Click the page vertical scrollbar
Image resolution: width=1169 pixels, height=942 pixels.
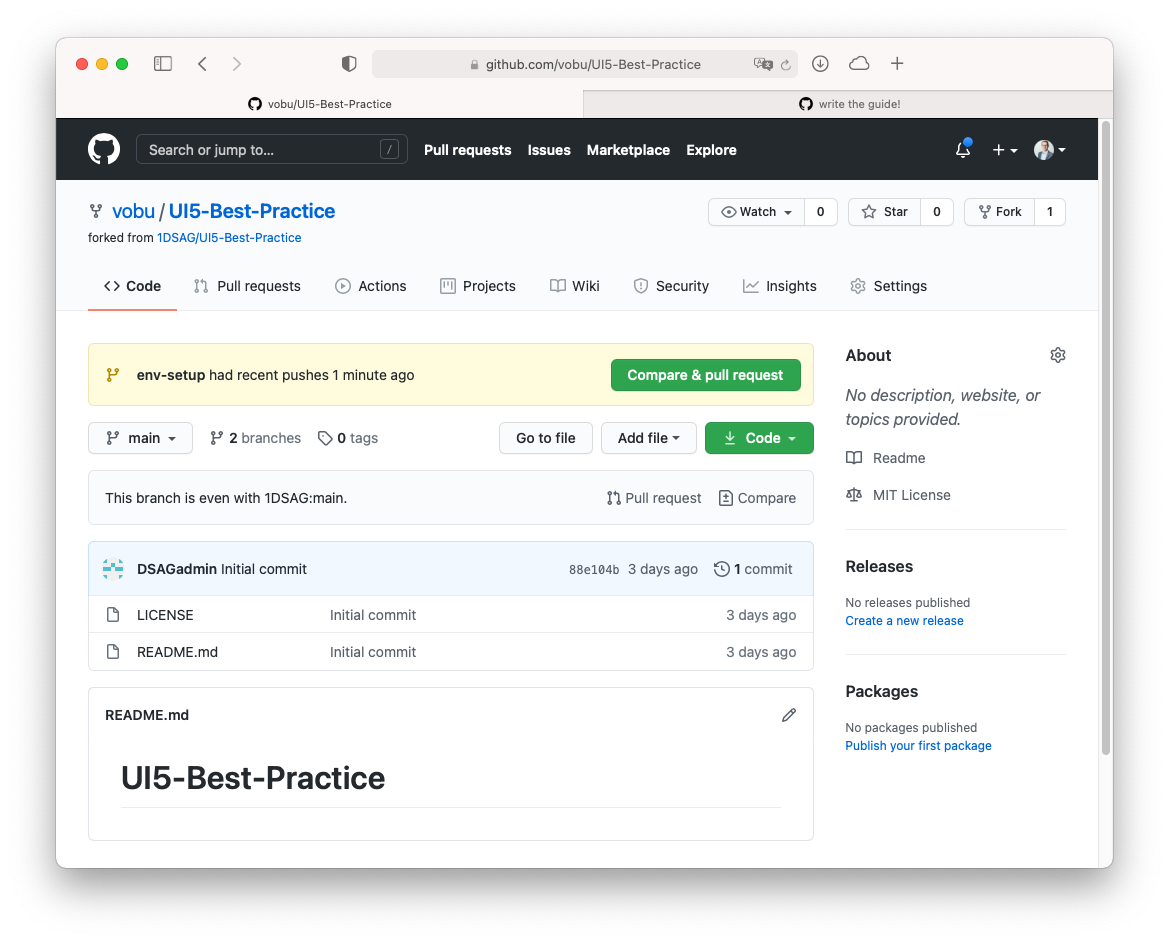pyautogui.click(x=1106, y=439)
